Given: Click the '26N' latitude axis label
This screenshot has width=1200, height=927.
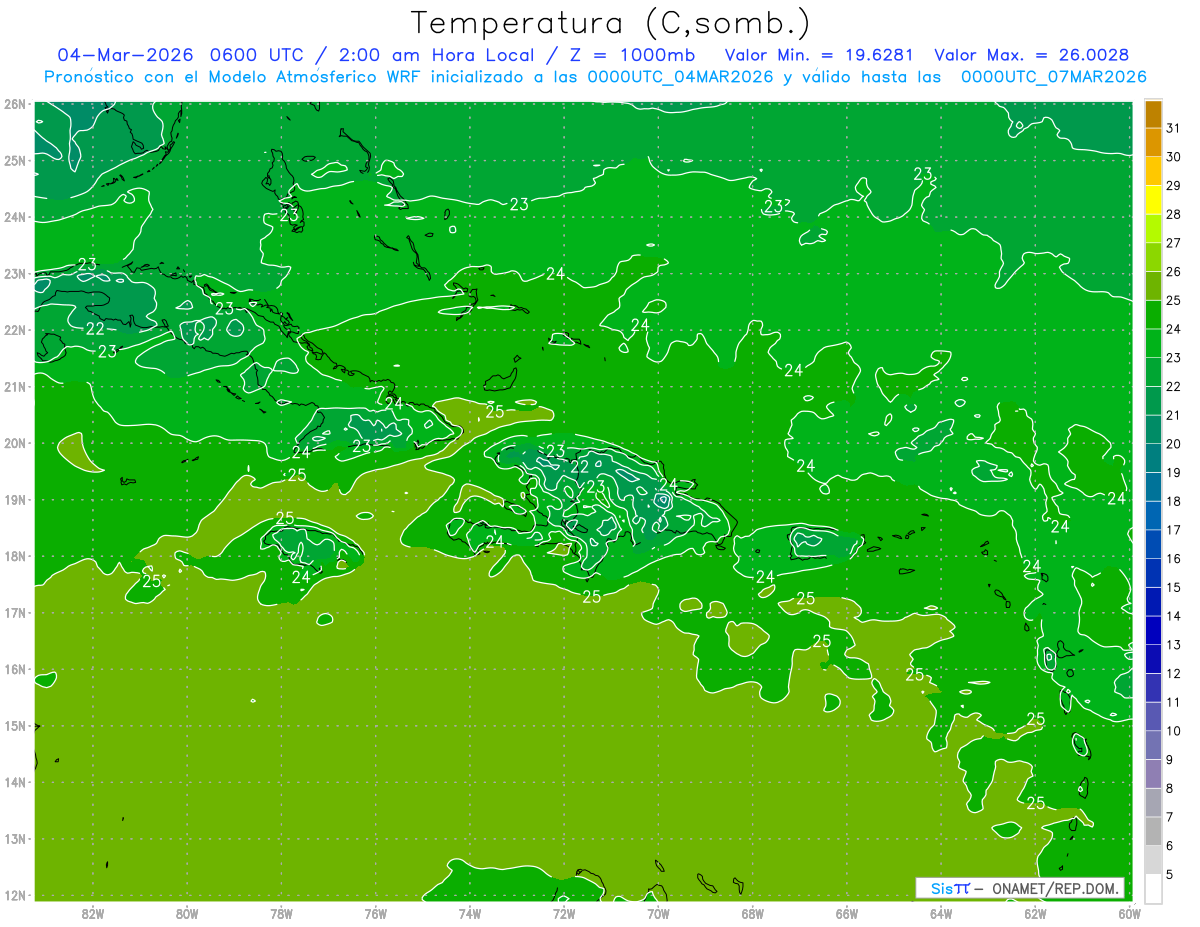Looking at the screenshot, I should [14, 104].
